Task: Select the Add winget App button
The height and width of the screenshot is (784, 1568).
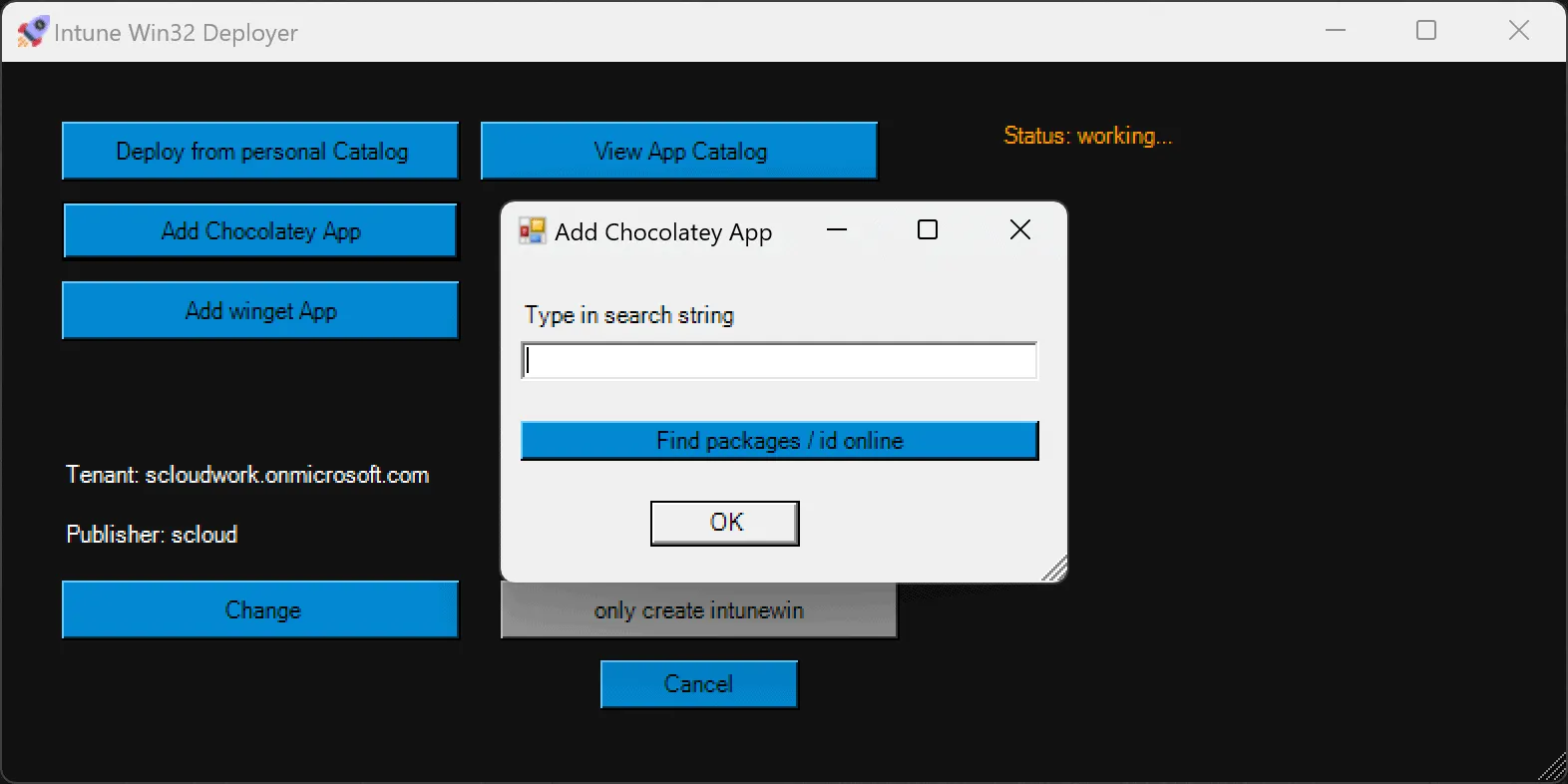Action: coord(260,310)
